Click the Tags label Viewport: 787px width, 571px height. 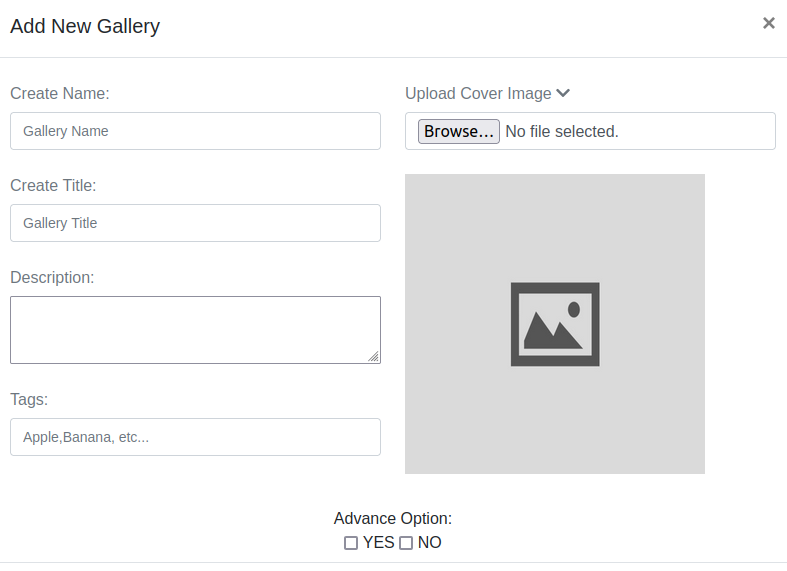tap(29, 399)
